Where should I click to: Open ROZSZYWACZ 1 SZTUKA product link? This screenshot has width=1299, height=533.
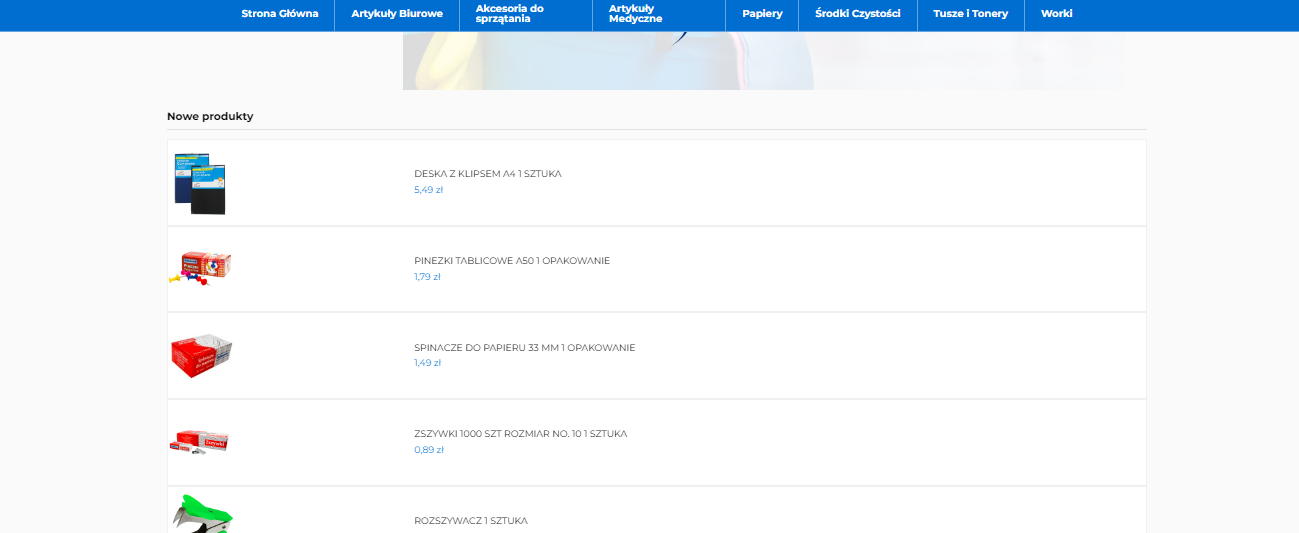coord(471,521)
